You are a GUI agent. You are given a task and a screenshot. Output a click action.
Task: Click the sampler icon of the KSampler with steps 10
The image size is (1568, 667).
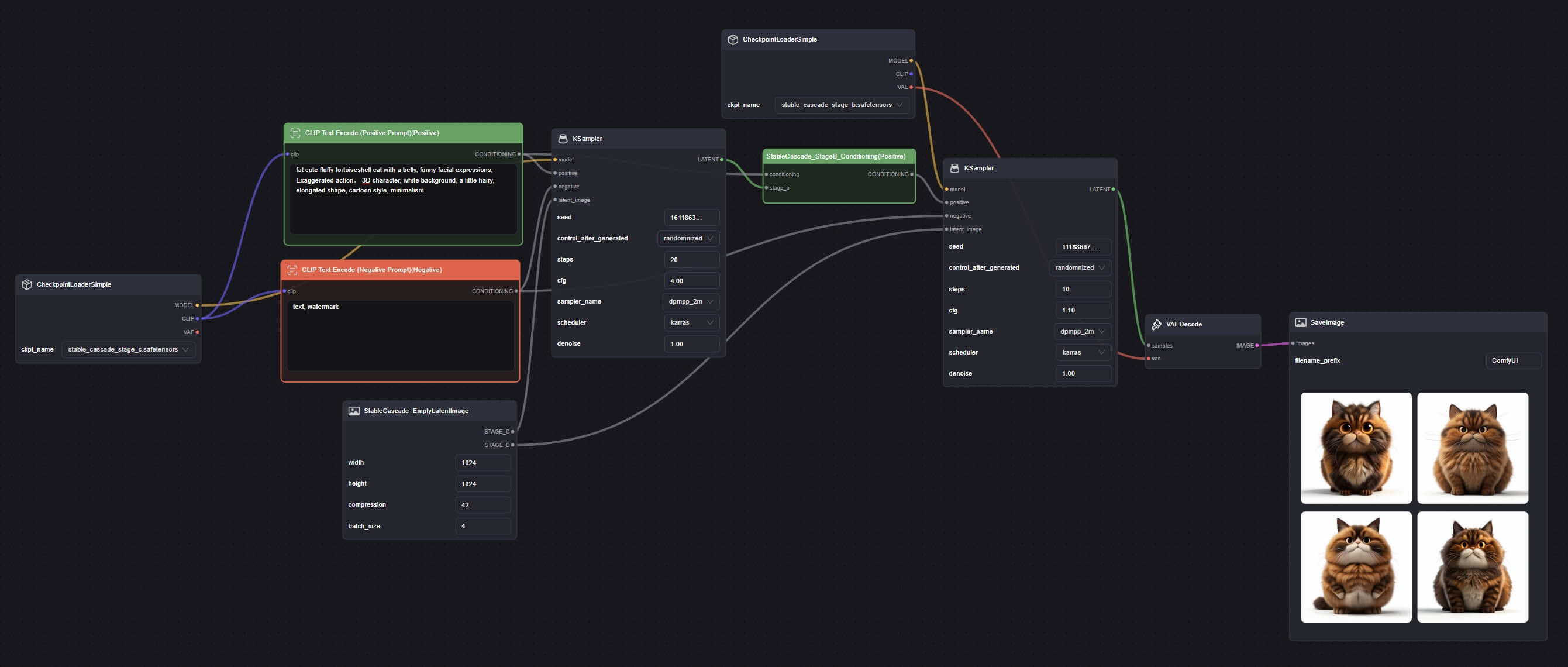(x=954, y=168)
